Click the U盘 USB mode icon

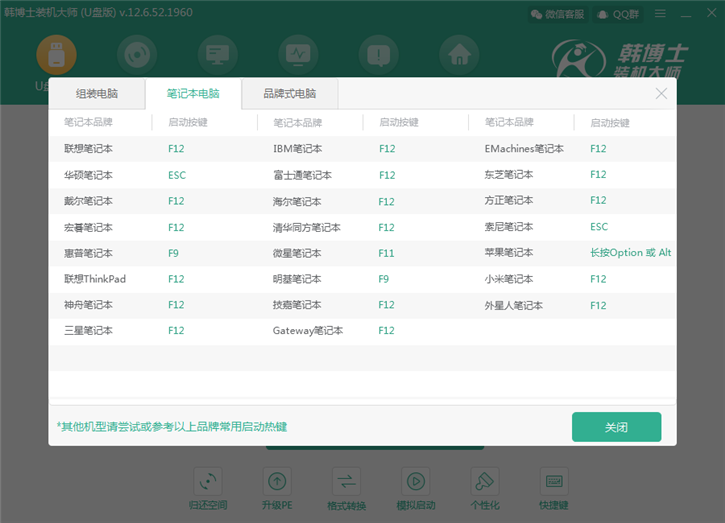56,54
